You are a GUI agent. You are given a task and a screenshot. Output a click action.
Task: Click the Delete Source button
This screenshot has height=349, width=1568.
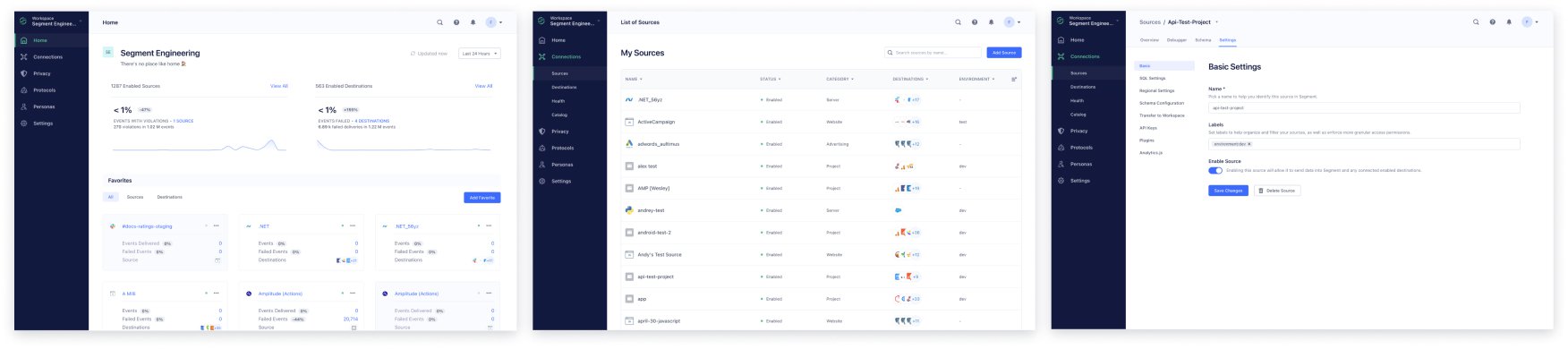pos(1277,191)
